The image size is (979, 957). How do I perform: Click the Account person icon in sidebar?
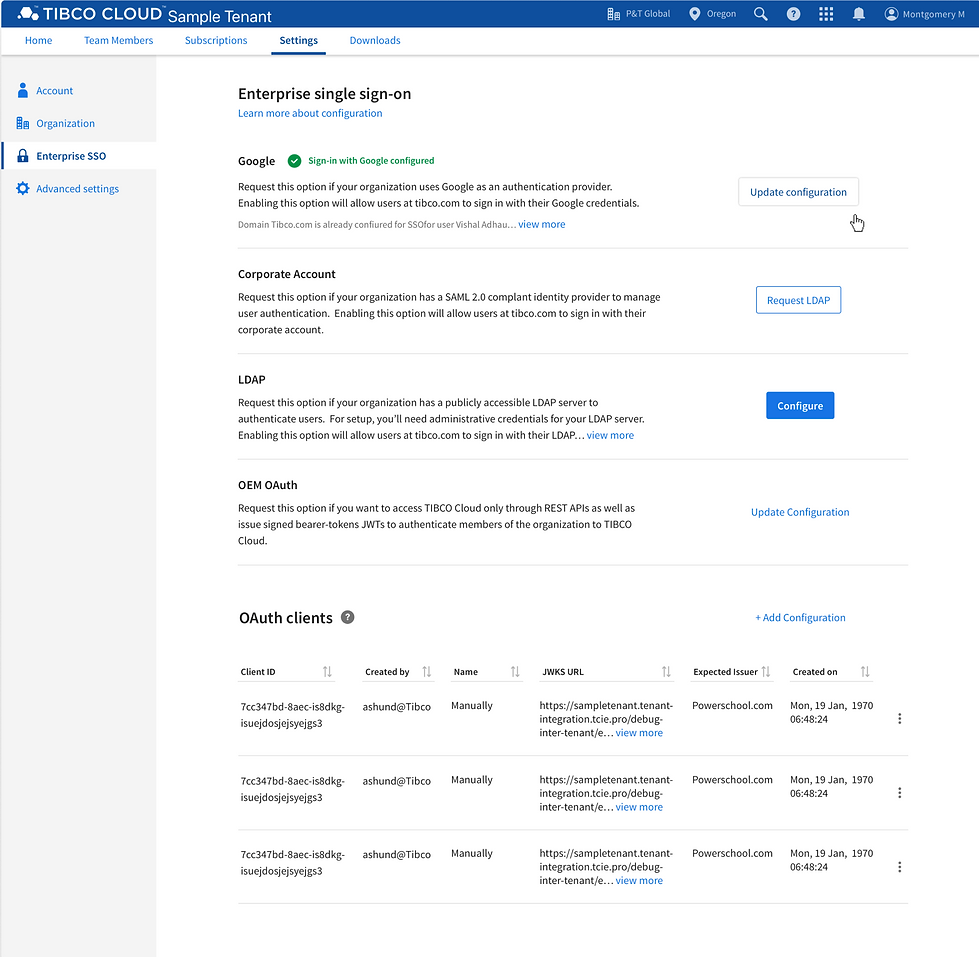point(22,91)
